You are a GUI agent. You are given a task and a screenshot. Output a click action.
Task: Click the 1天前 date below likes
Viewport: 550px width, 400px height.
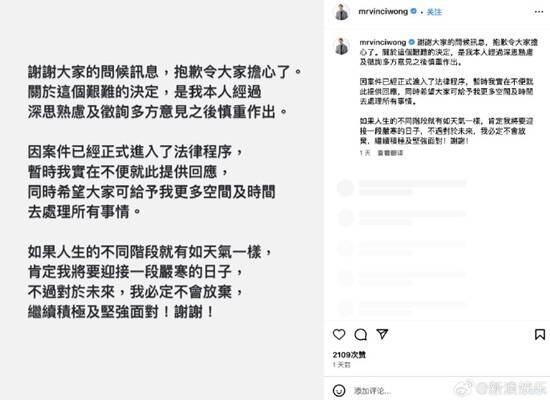341,365
